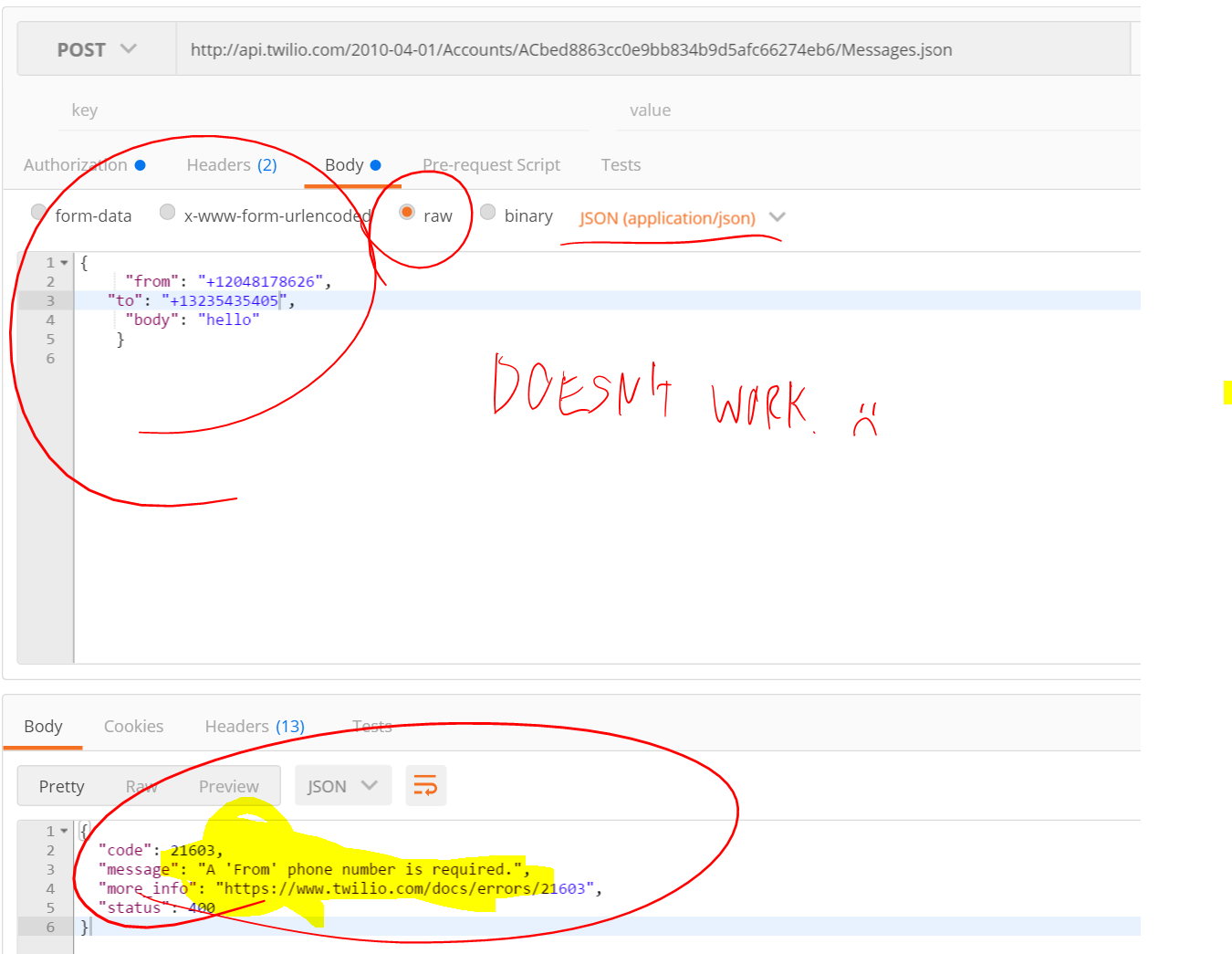Select the Raw response view
This screenshot has height=954, width=1232.
click(x=141, y=786)
